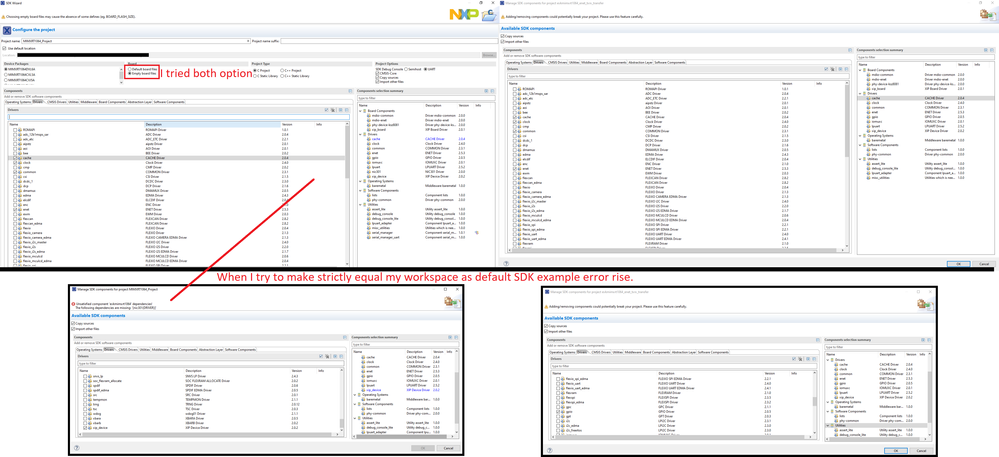The height and width of the screenshot is (457, 999).
Task: Choose the C Static Library project type
Action: pos(255,76)
